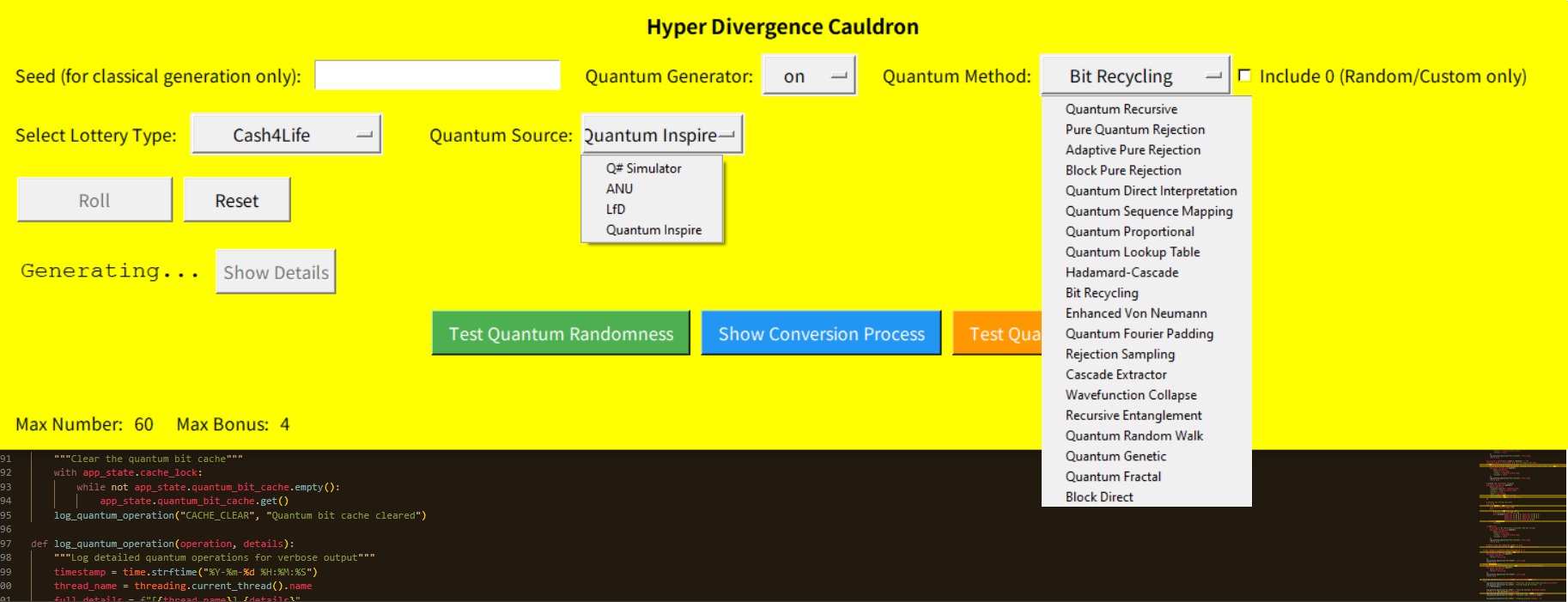Click the Test Quantum Randomness button
1568x602 pixels.
pyautogui.click(x=561, y=333)
